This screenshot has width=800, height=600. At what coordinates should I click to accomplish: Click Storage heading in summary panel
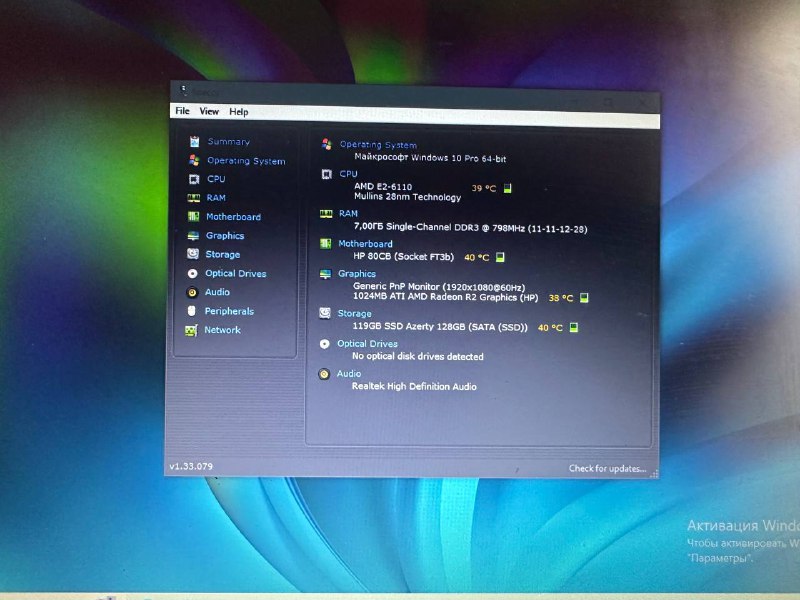pyautogui.click(x=355, y=314)
